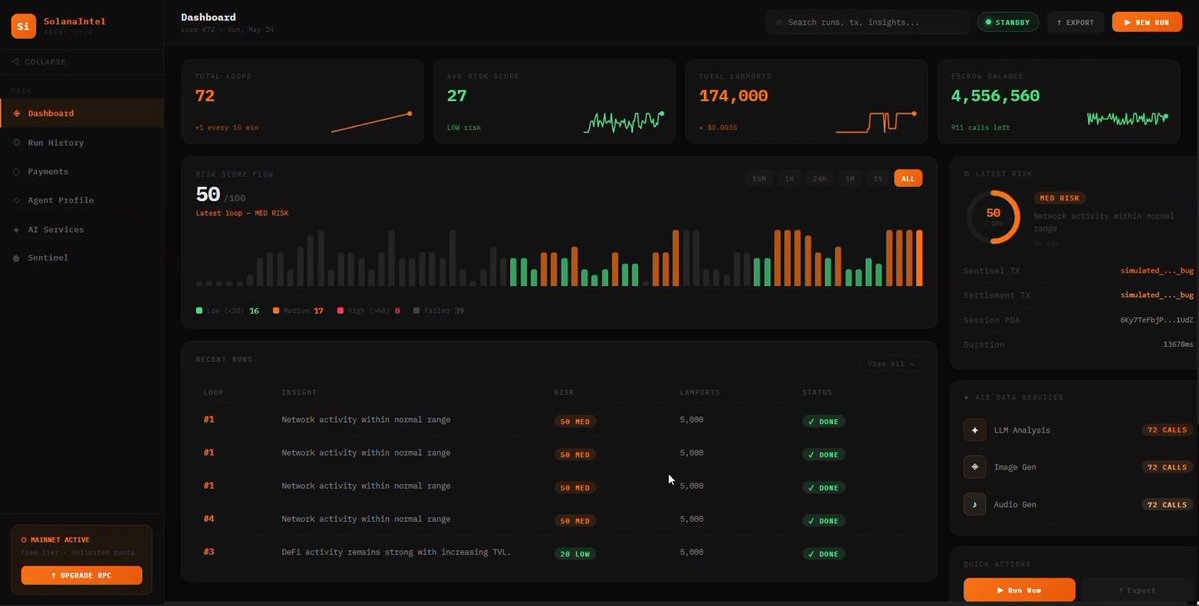The image size is (1199, 606).
Task: Click the rightmost orange bar in risk chart
Action: point(919,258)
